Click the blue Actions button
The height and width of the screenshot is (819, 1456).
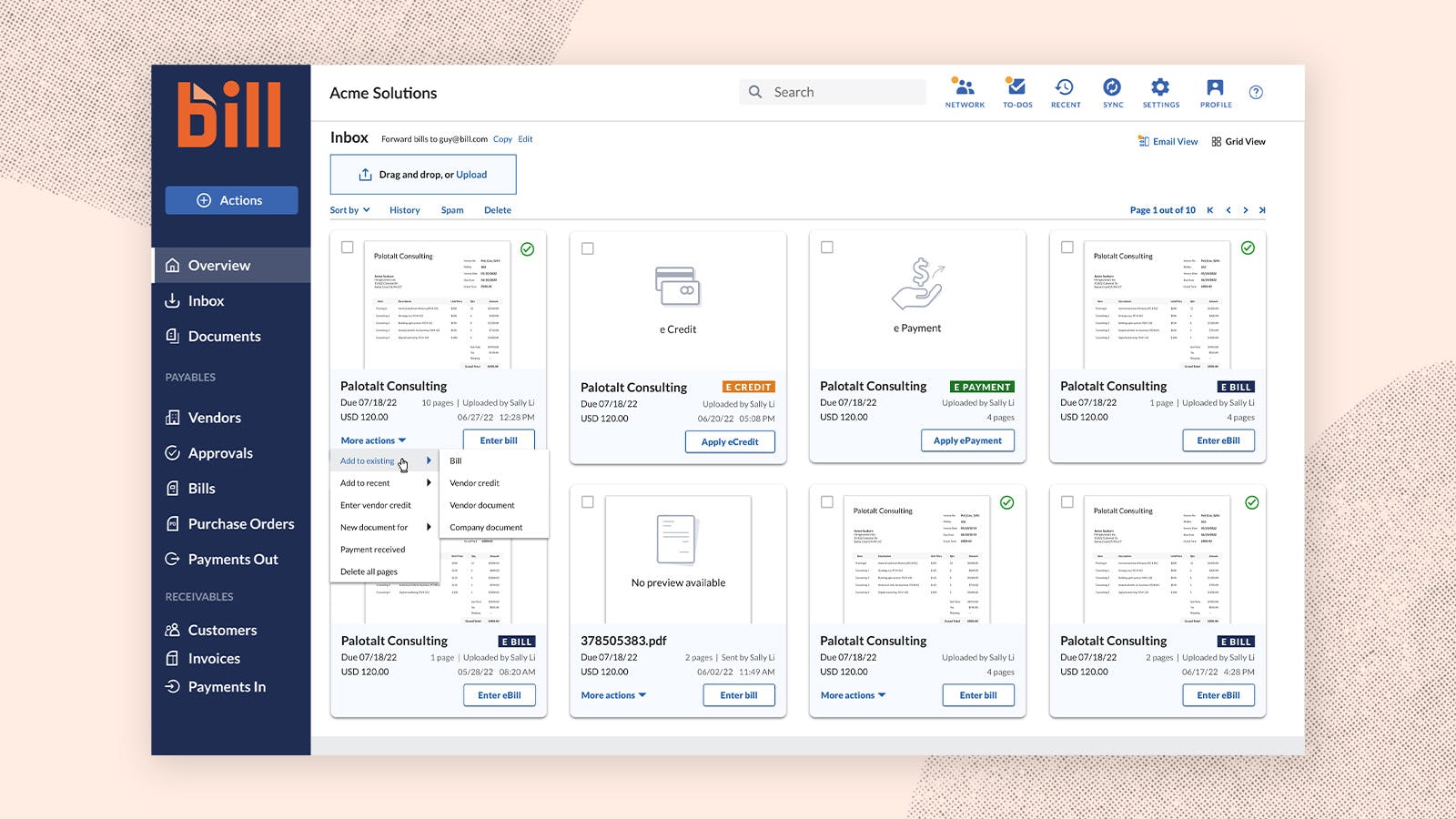pos(231,200)
